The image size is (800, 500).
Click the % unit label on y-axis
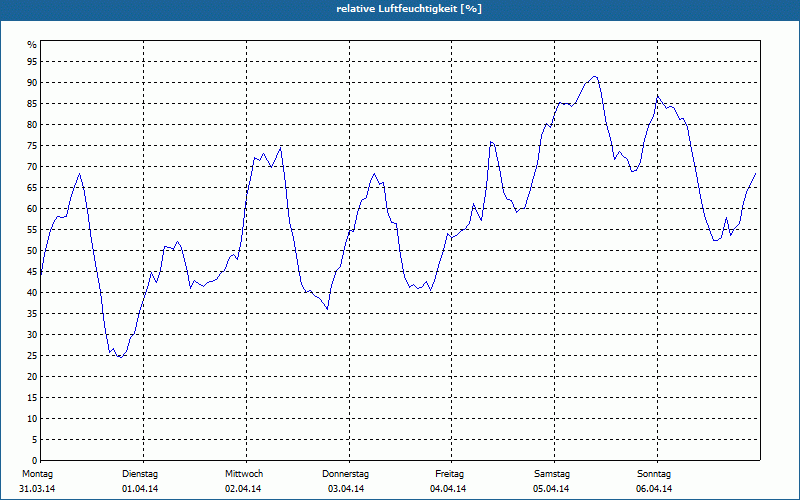(x=32, y=45)
